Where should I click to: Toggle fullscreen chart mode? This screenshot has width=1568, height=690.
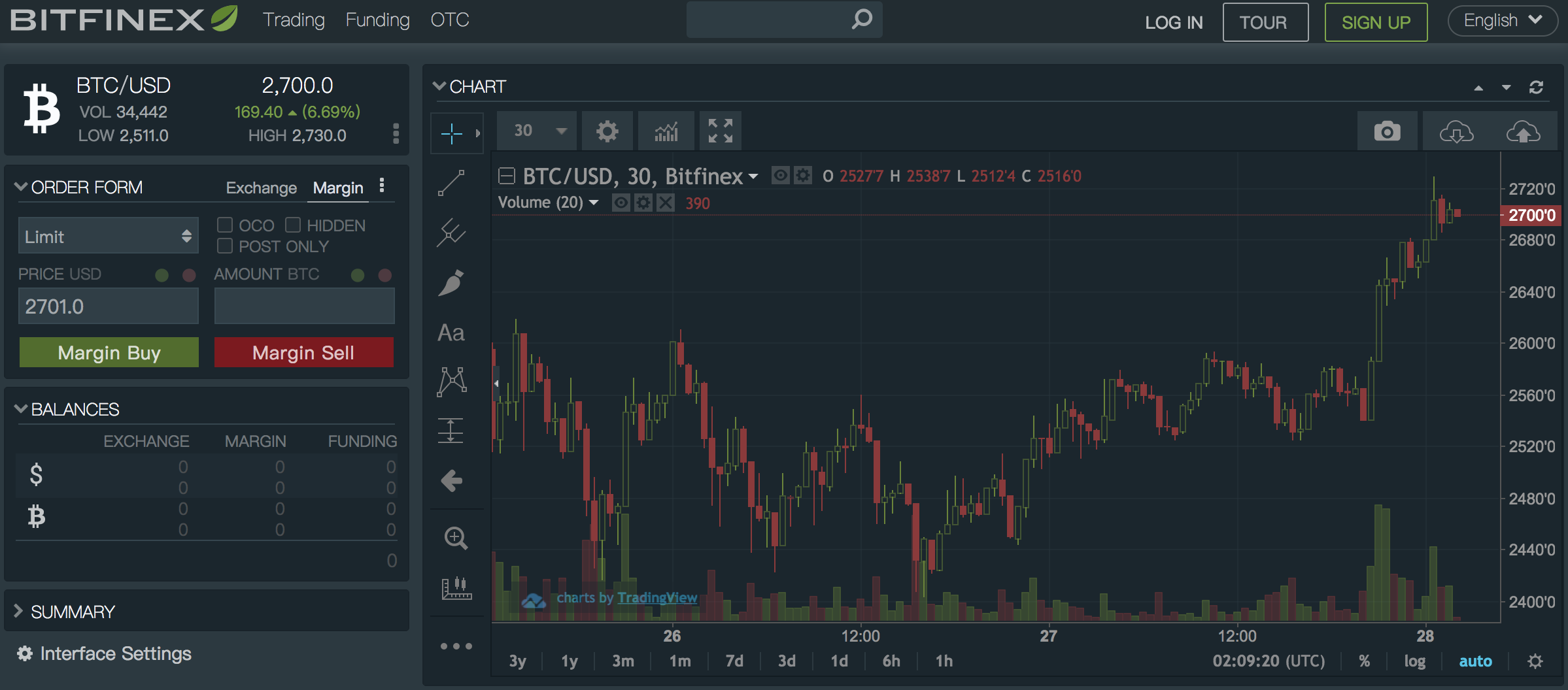coord(720,131)
